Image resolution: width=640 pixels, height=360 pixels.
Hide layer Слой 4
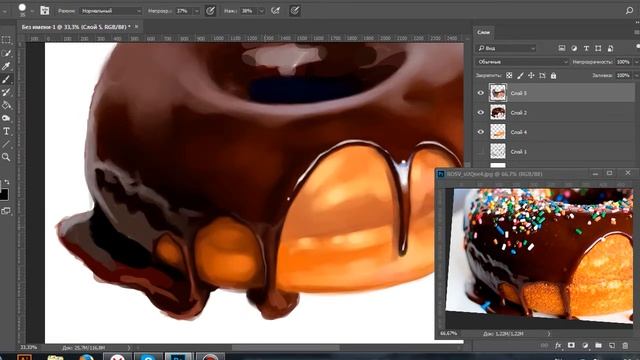481,132
